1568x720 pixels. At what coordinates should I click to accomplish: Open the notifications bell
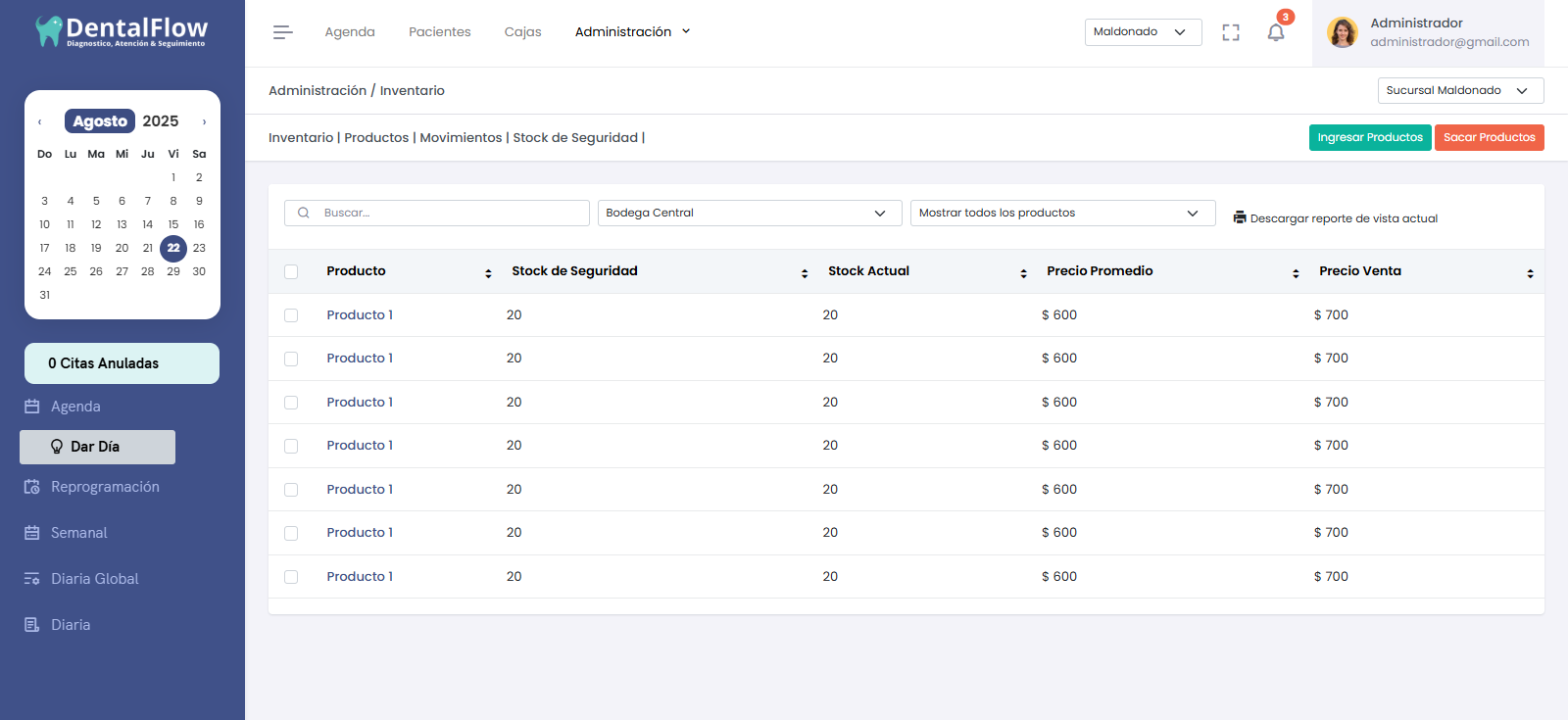pos(1276,32)
